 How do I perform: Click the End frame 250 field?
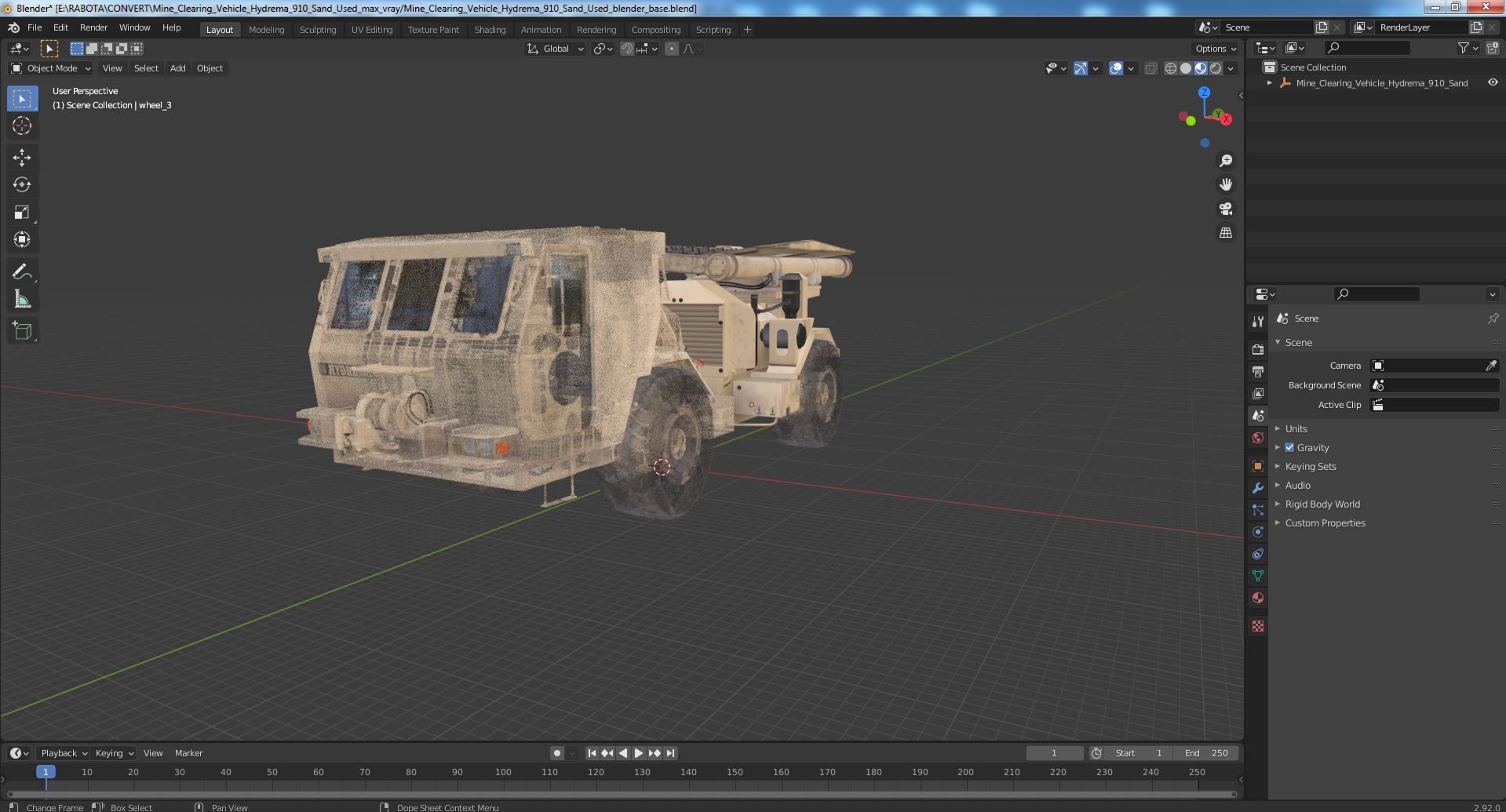click(1207, 753)
